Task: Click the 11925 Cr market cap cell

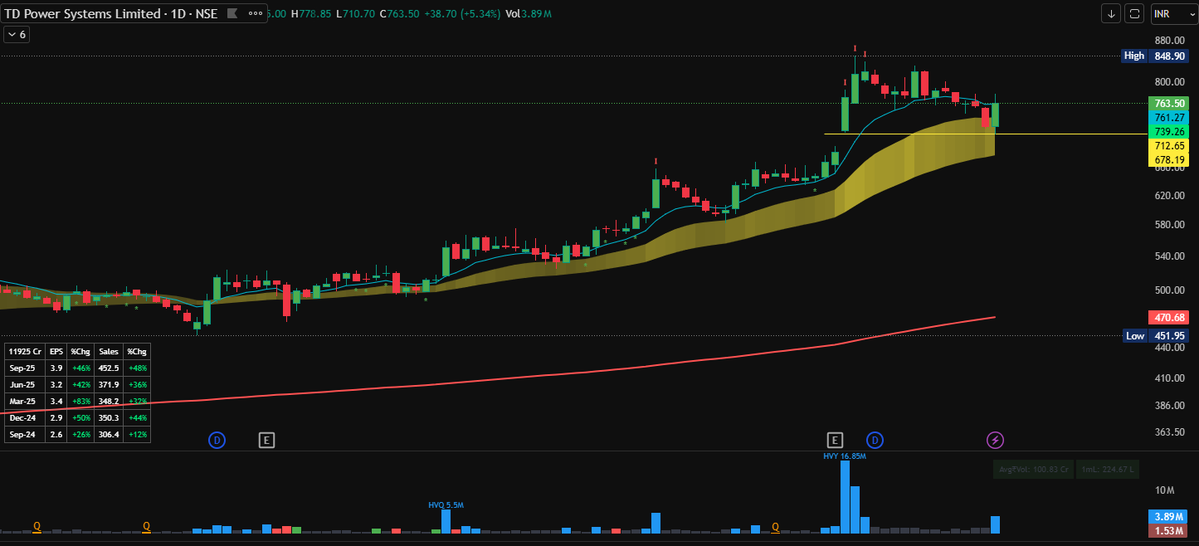Action: click(x=24, y=351)
